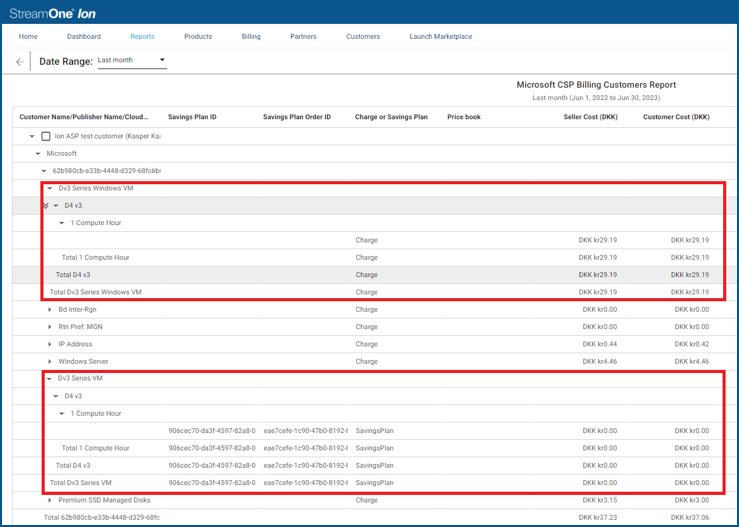Click the Customer Name/Publisher Name column header
The height and width of the screenshot is (527, 739).
coord(84,117)
